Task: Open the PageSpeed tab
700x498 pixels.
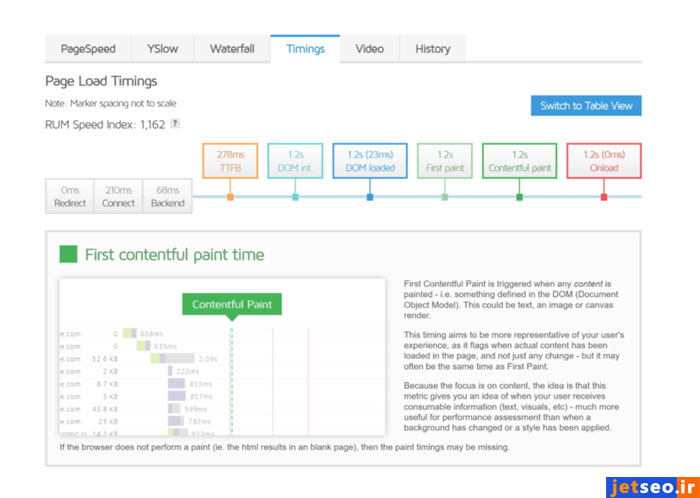Action: pyautogui.click(x=88, y=49)
